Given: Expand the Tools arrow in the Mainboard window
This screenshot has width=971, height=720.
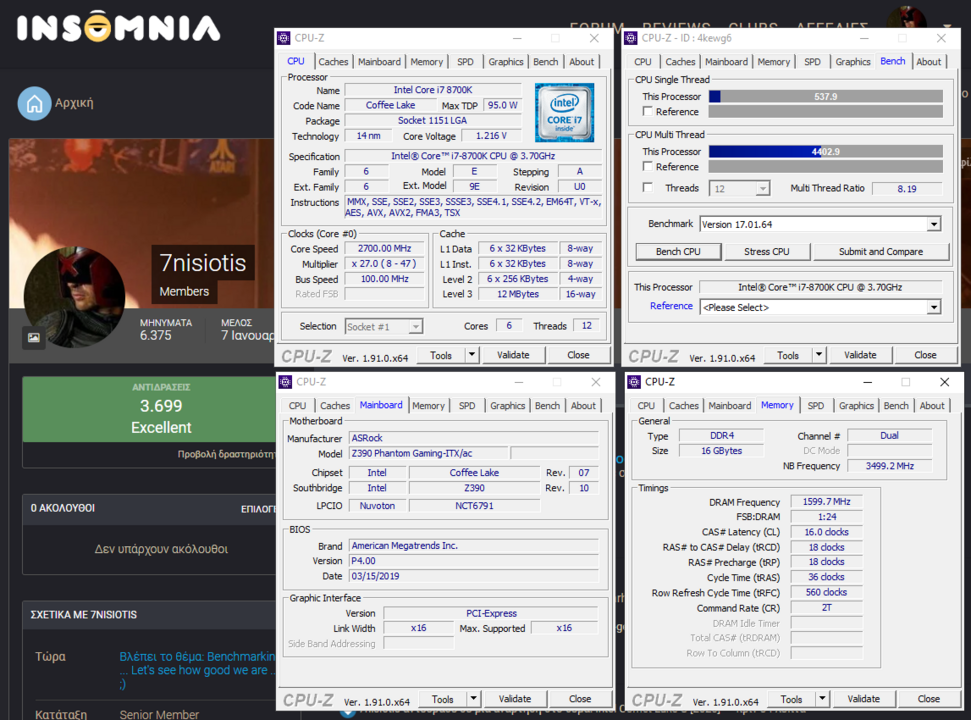Looking at the screenshot, I should [x=474, y=699].
